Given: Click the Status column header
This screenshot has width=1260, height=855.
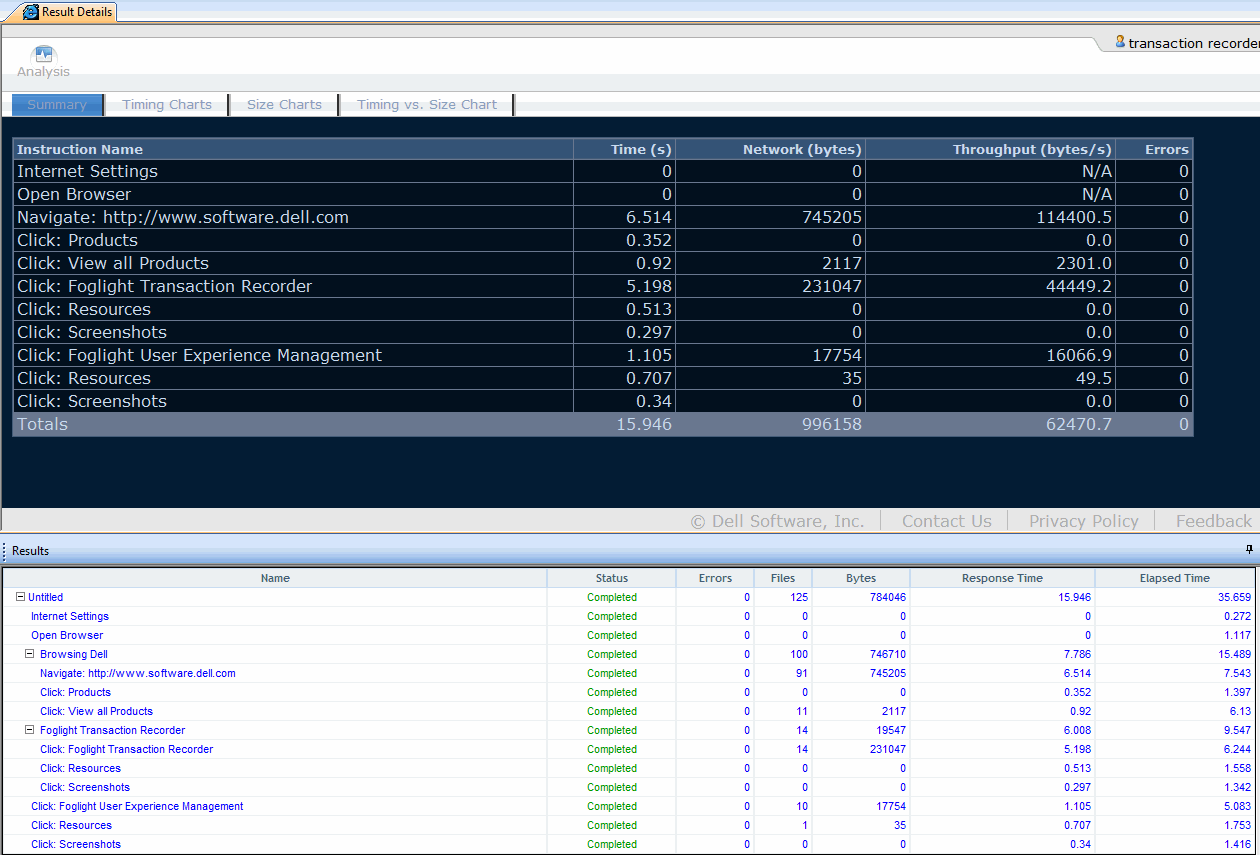Looking at the screenshot, I should [611, 578].
